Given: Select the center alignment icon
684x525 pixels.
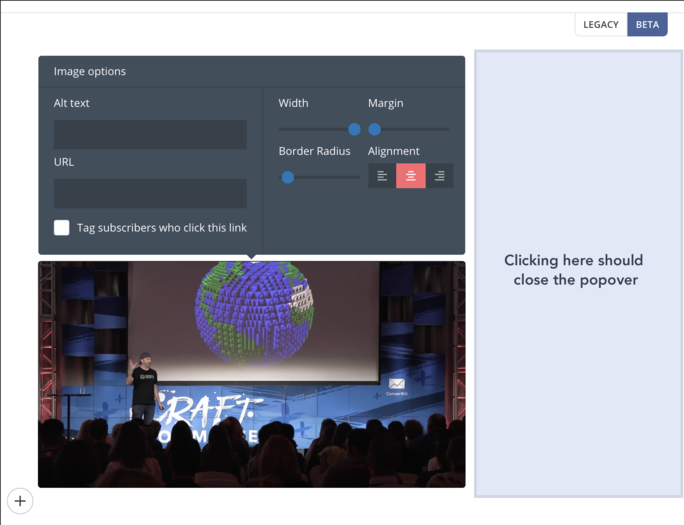Looking at the screenshot, I should 411,176.
